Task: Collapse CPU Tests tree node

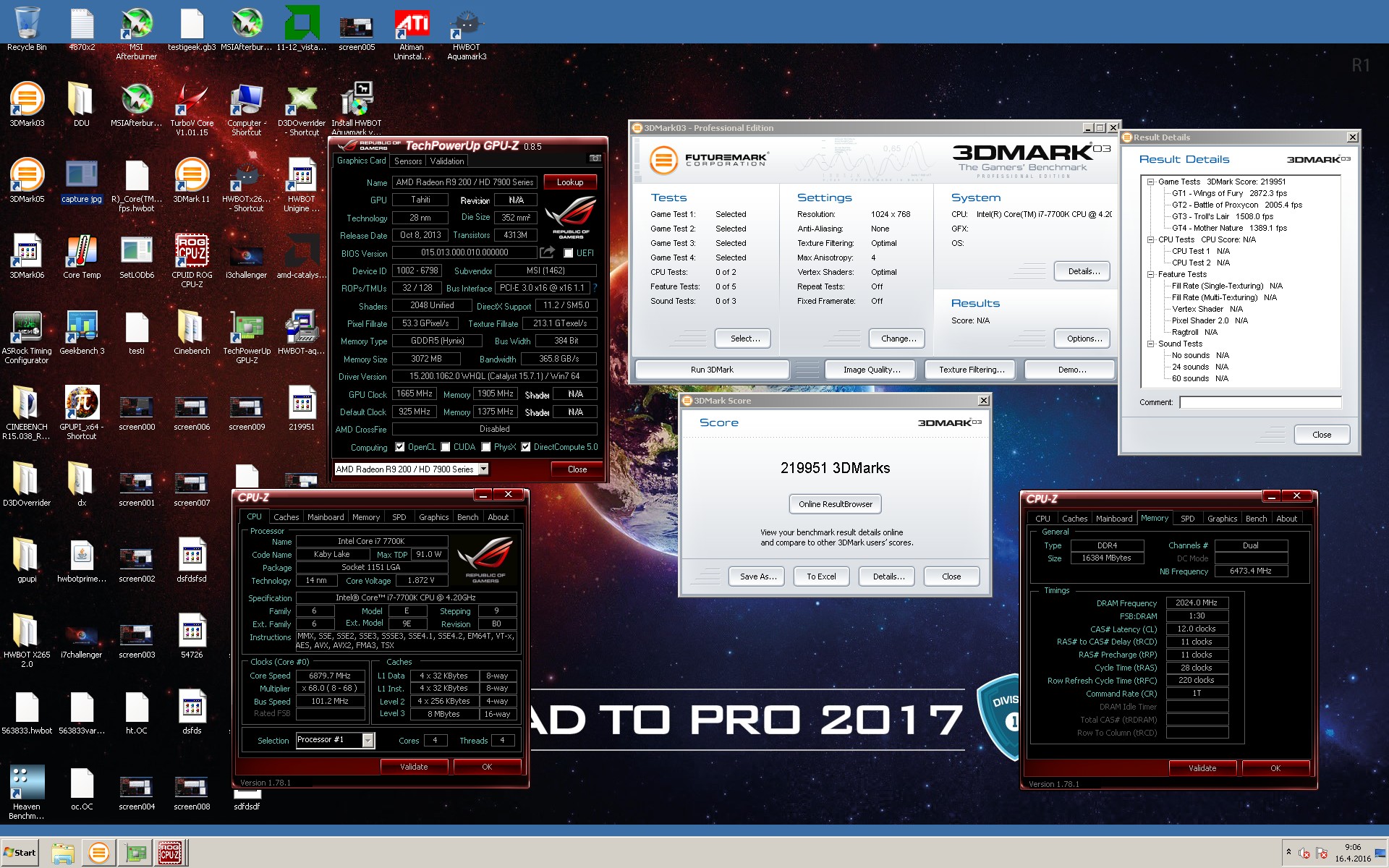Action: coord(1150,239)
